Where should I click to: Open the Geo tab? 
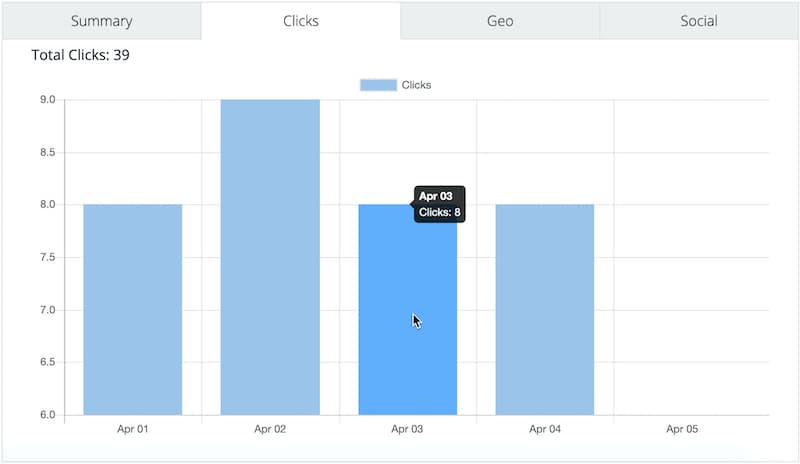point(499,21)
